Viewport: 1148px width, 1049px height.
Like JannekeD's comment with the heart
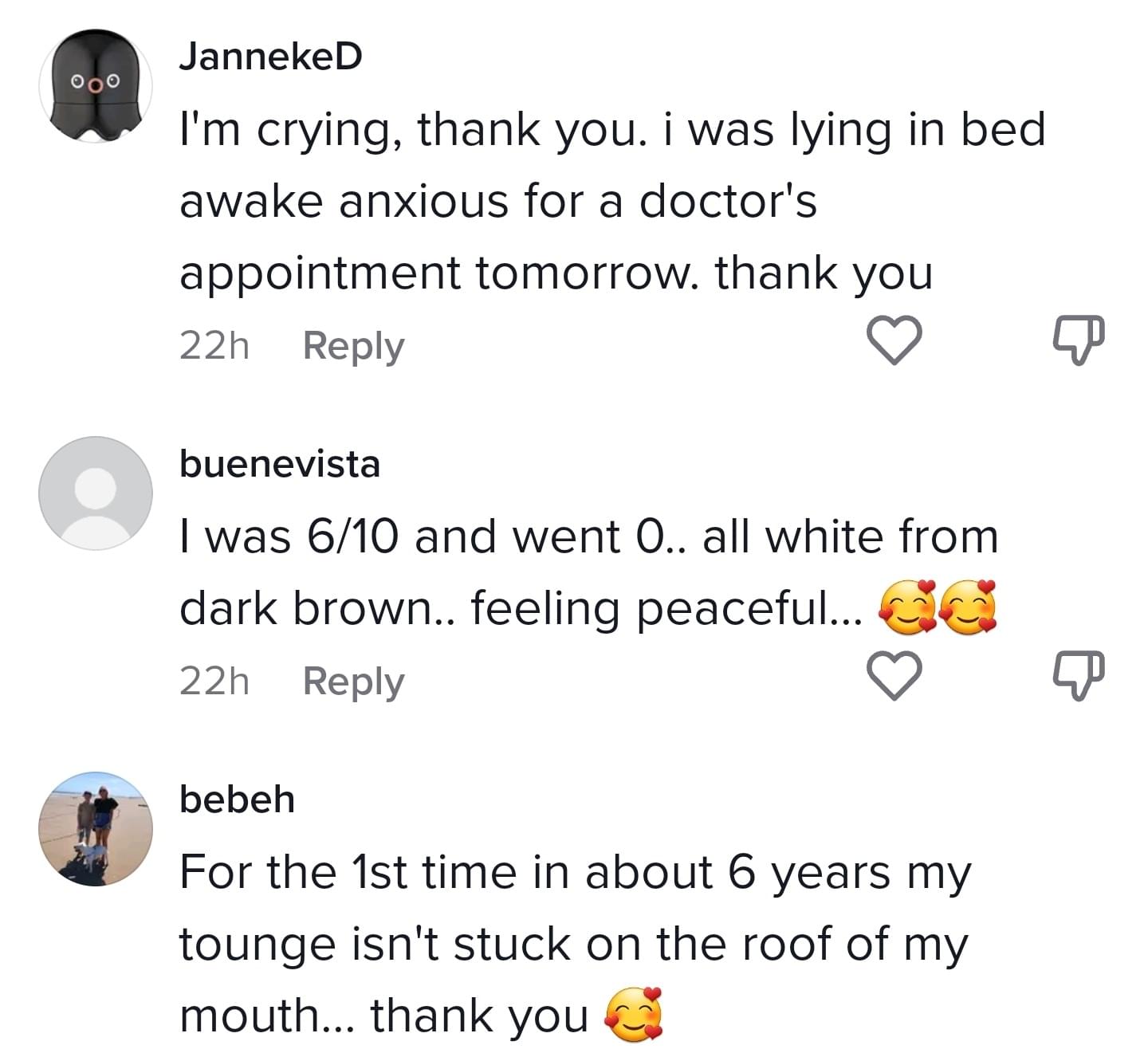pos(894,341)
